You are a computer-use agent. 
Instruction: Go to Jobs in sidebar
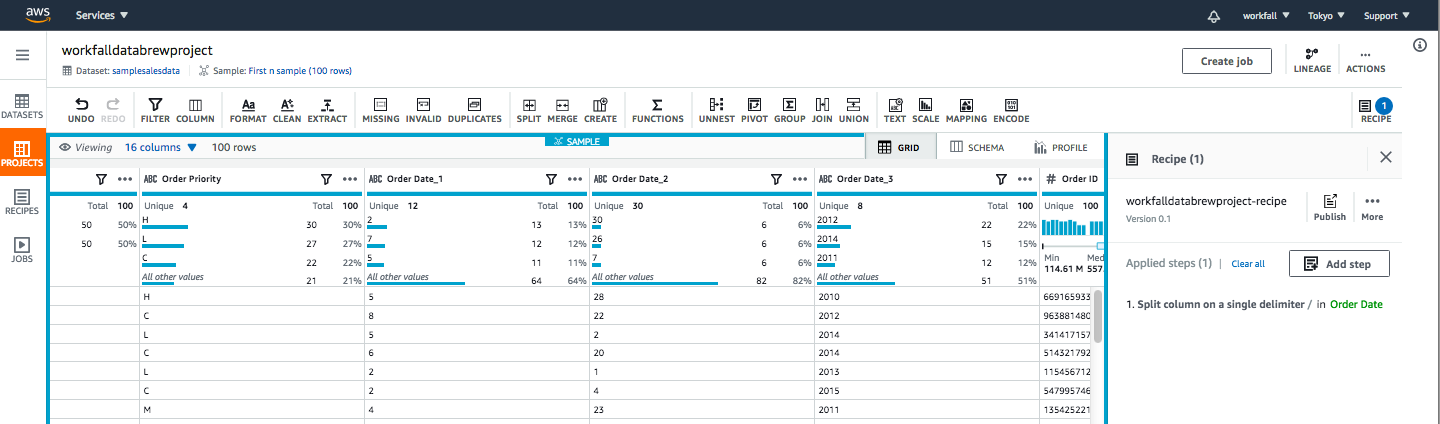pyautogui.click(x=22, y=249)
